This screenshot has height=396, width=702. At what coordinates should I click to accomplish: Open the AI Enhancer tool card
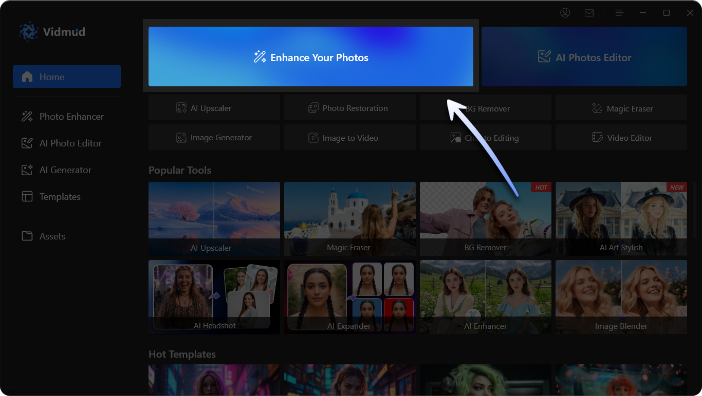click(x=485, y=297)
